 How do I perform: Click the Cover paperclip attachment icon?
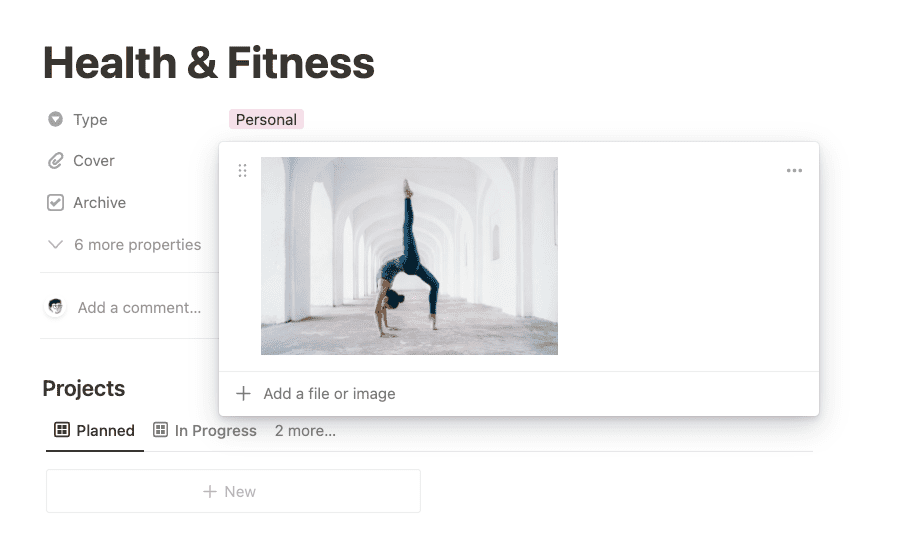56,161
